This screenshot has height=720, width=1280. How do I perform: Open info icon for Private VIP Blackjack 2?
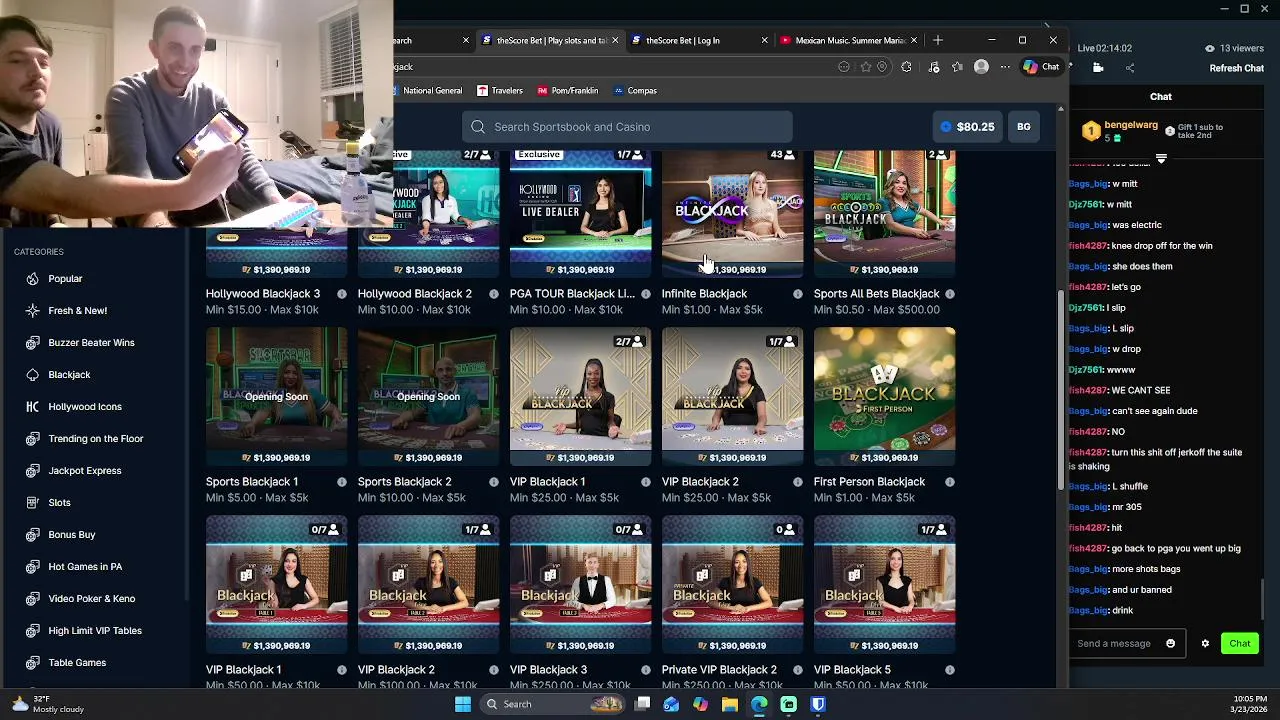tap(798, 670)
